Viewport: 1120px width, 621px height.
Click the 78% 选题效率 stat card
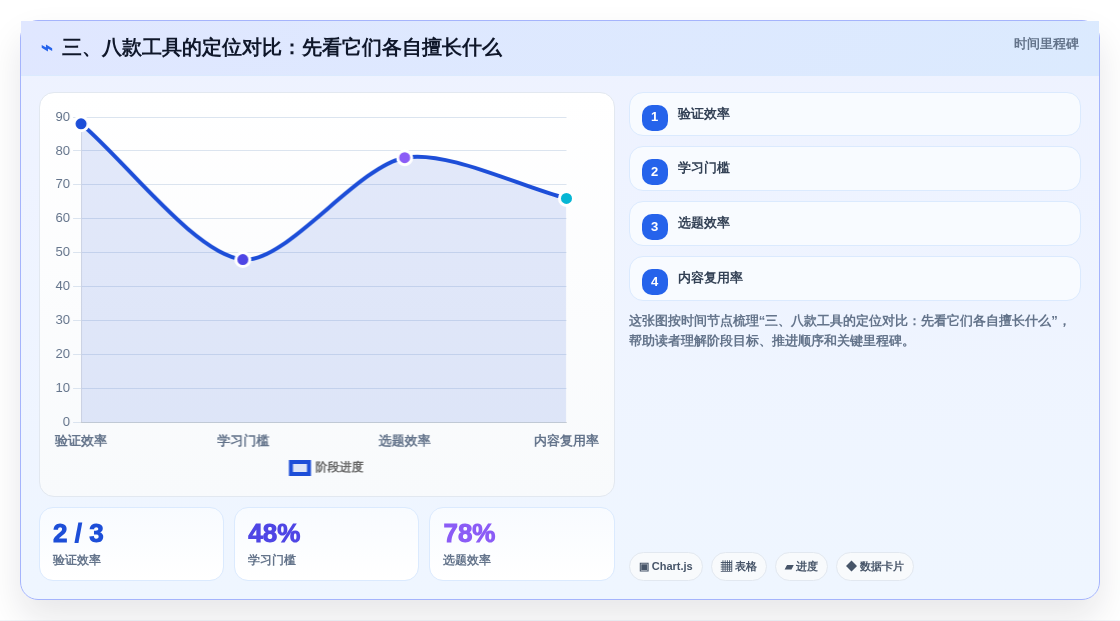(x=522, y=545)
